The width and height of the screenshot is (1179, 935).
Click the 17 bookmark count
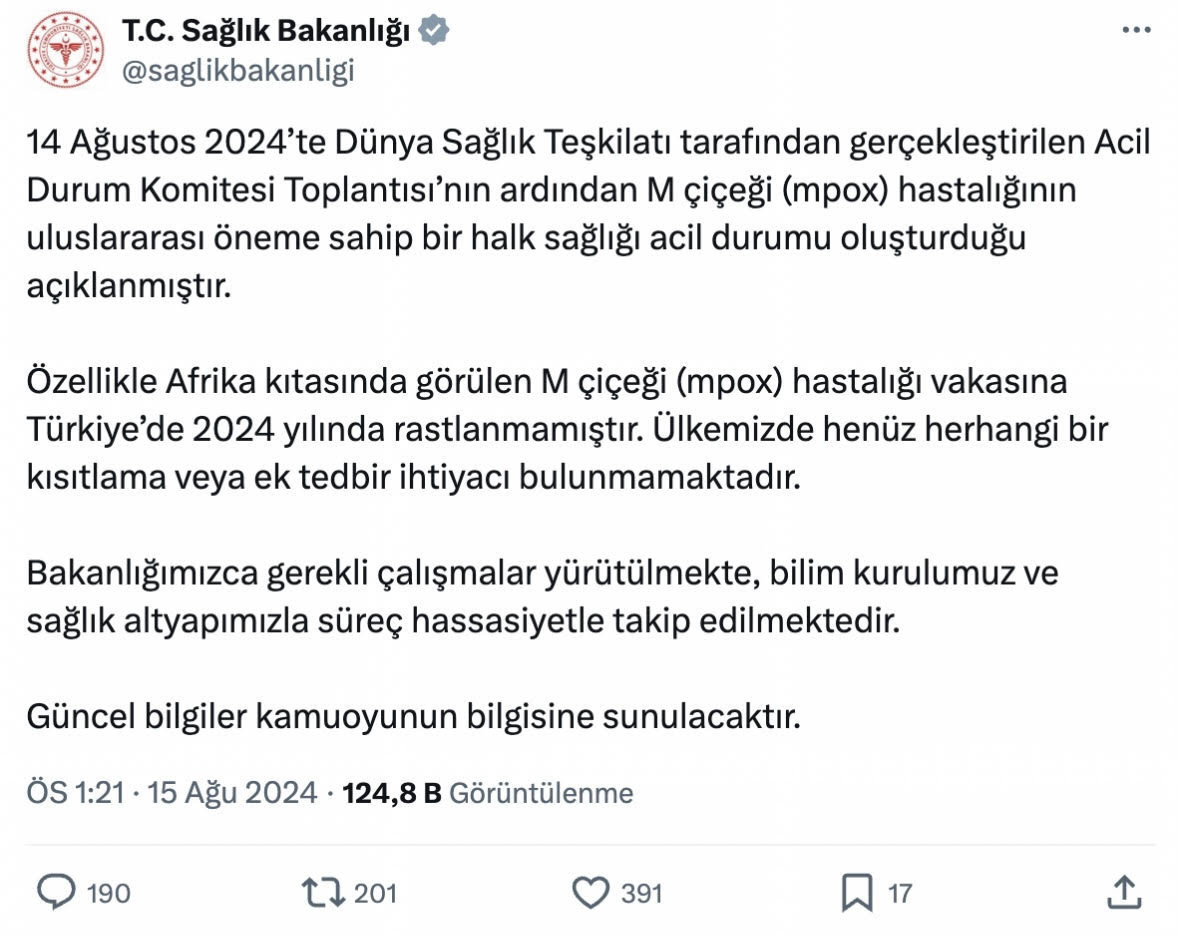(900, 892)
